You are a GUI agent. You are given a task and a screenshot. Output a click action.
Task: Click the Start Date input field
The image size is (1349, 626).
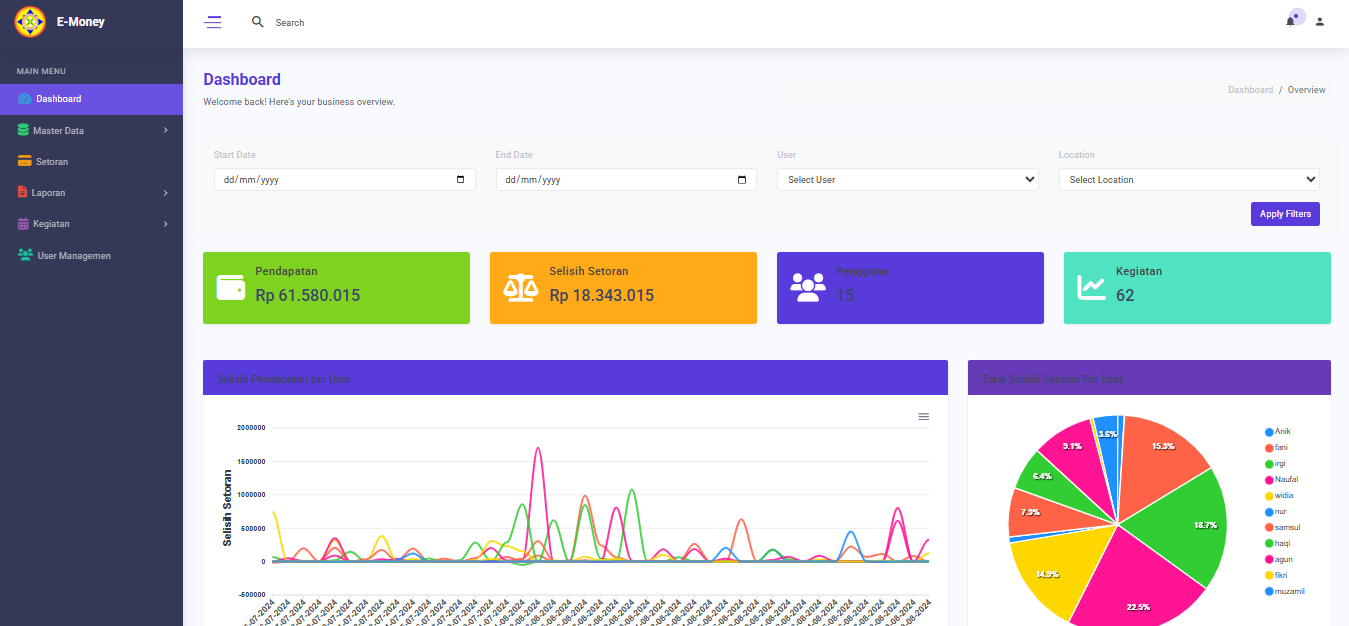coord(344,179)
